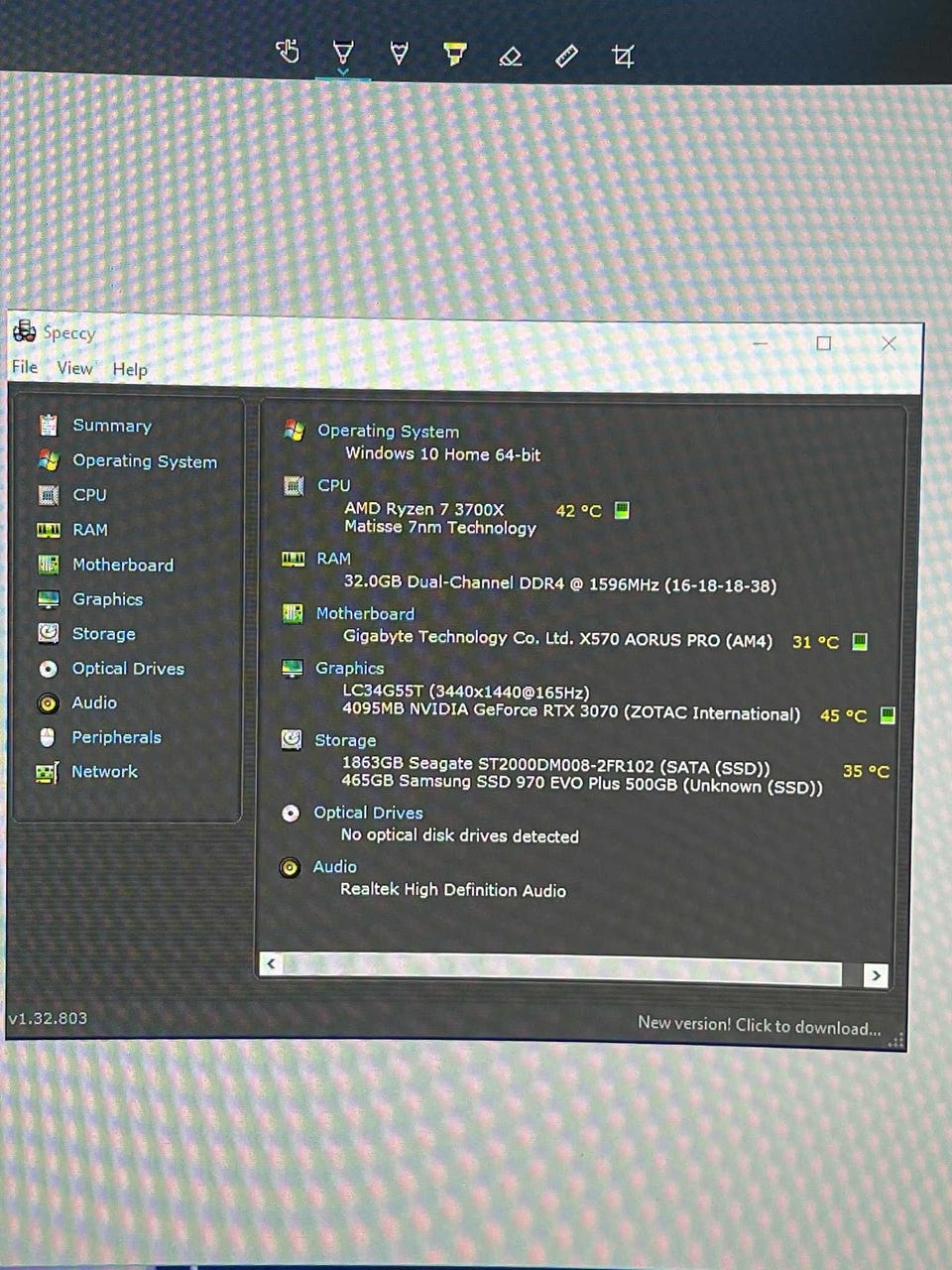Select RAM in the sidebar

(90, 530)
